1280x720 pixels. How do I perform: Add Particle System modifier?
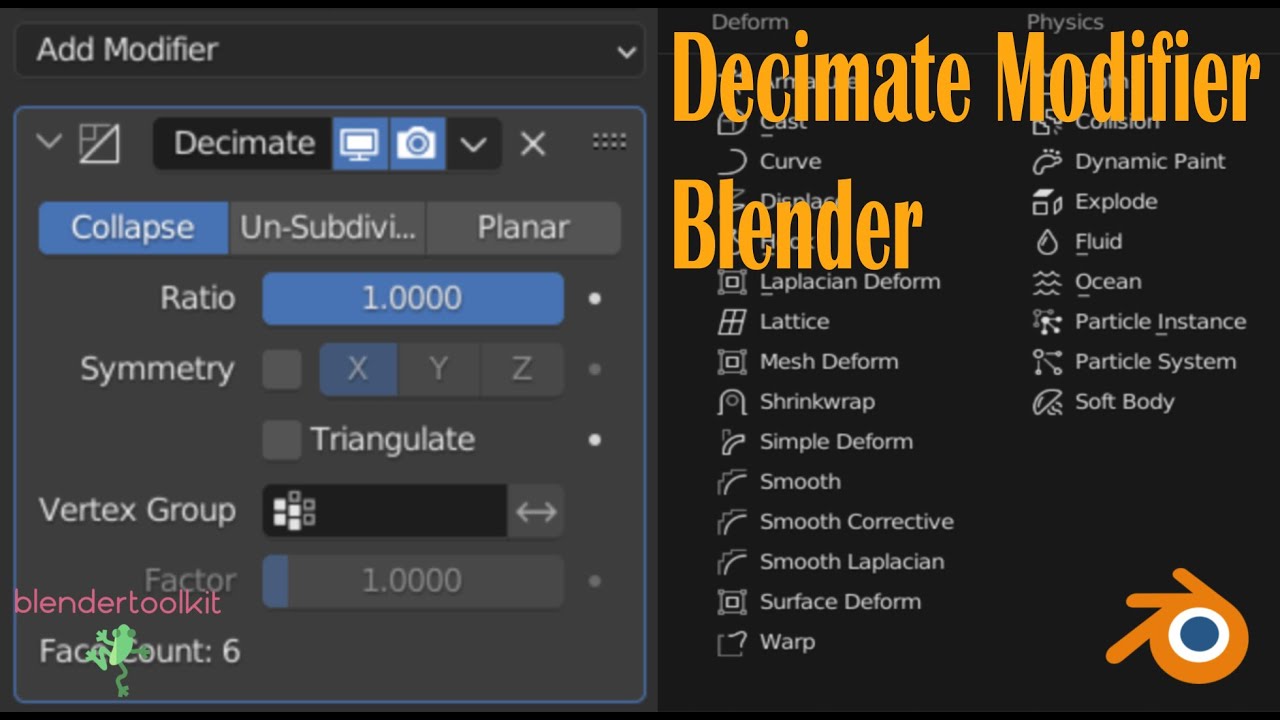[1155, 362]
